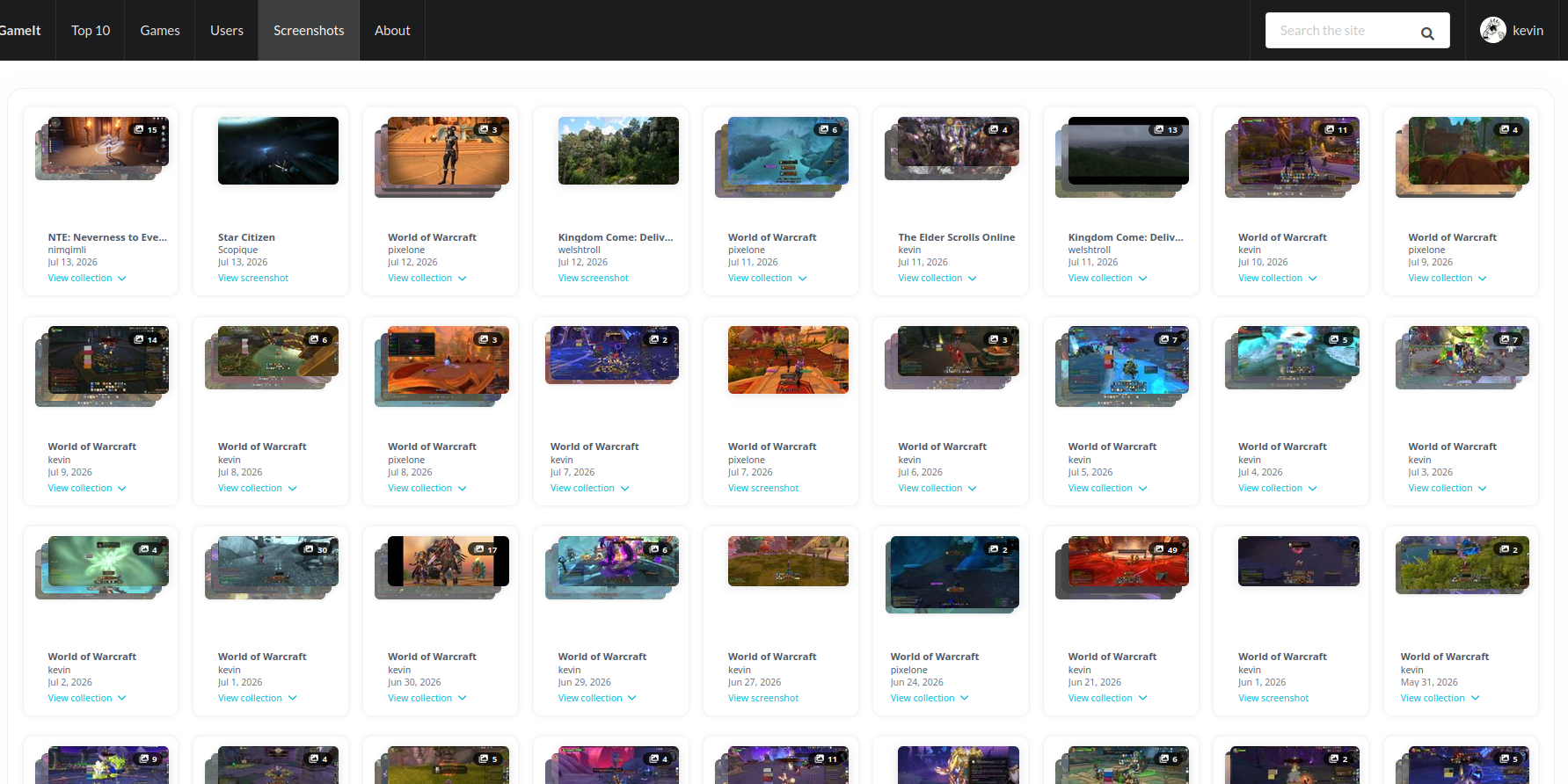Click the kevin username in header
The width and height of the screenshot is (1568, 784).
click(1528, 30)
